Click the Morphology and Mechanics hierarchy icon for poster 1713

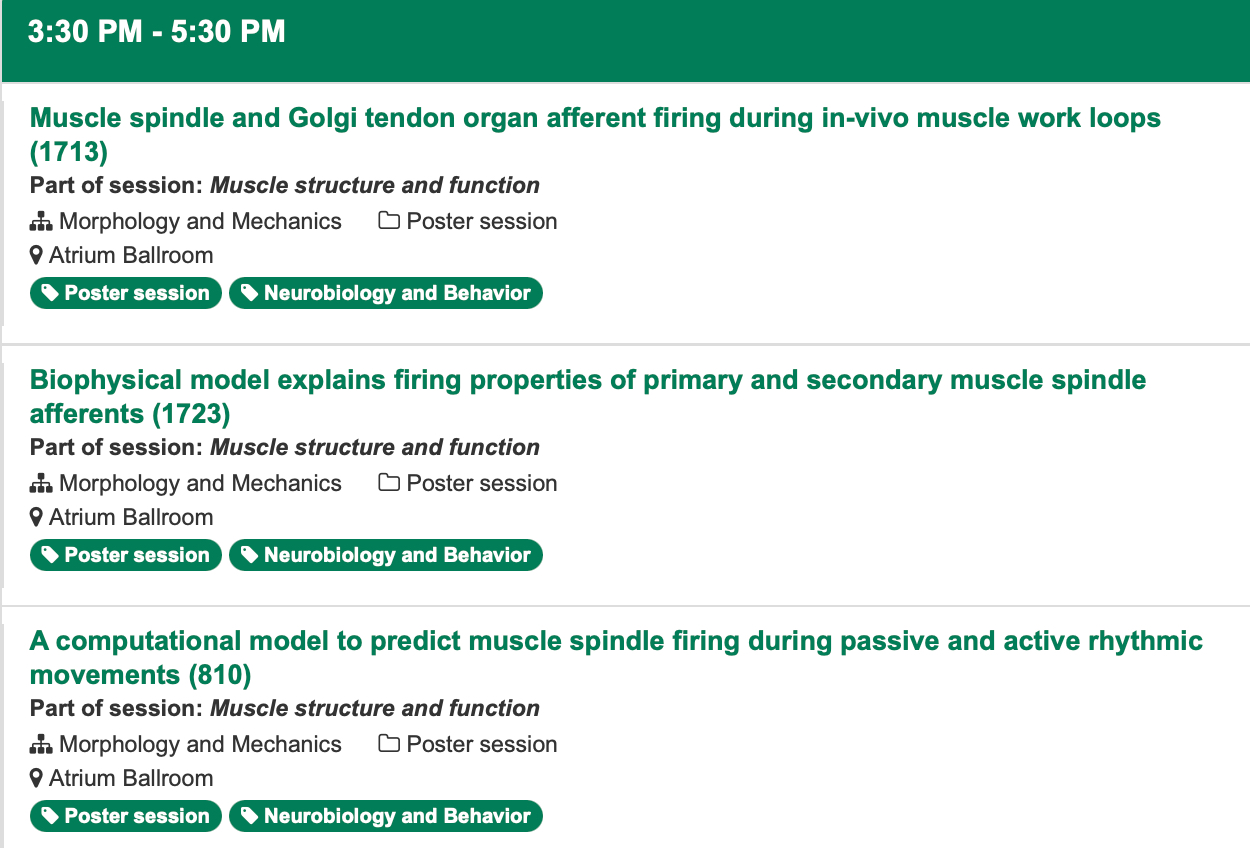click(x=40, y=222)
